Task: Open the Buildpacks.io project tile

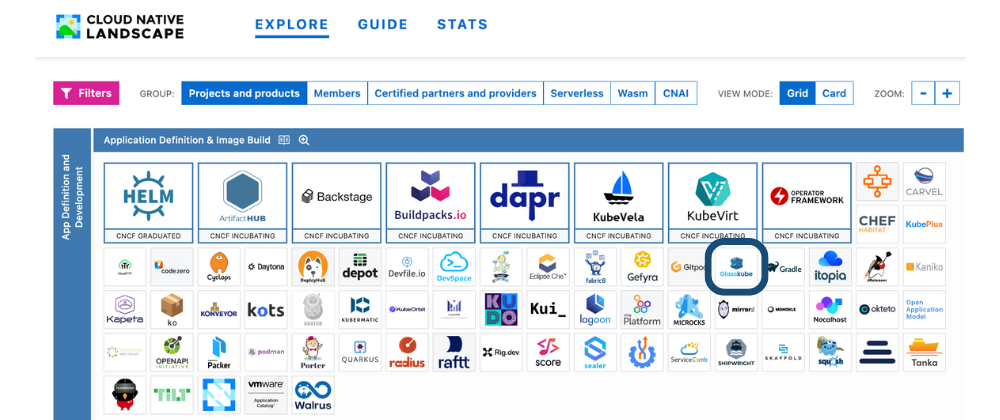Action: [x=430, y=202]
